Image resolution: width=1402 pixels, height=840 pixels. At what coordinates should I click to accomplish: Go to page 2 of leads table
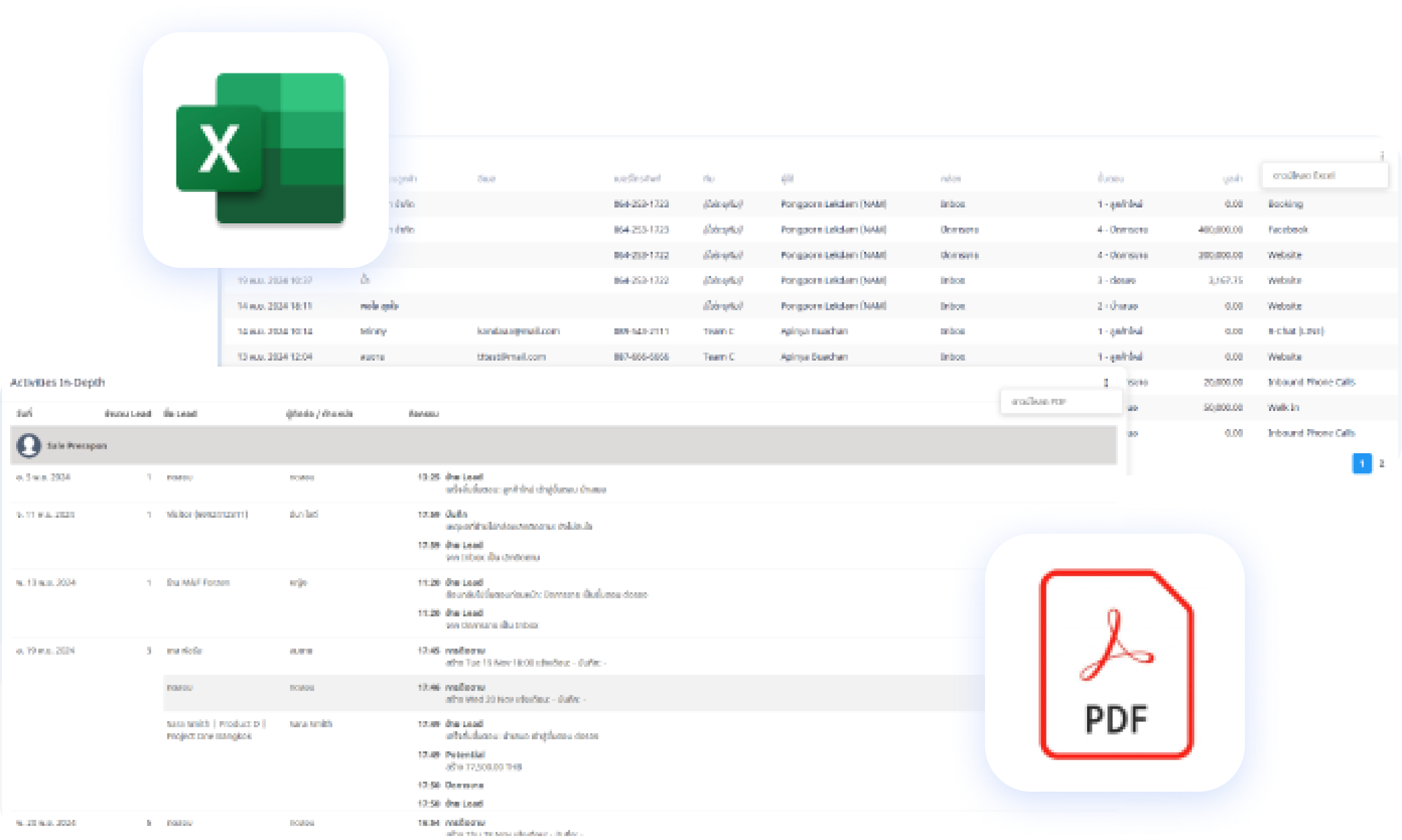pos(1381,464)
